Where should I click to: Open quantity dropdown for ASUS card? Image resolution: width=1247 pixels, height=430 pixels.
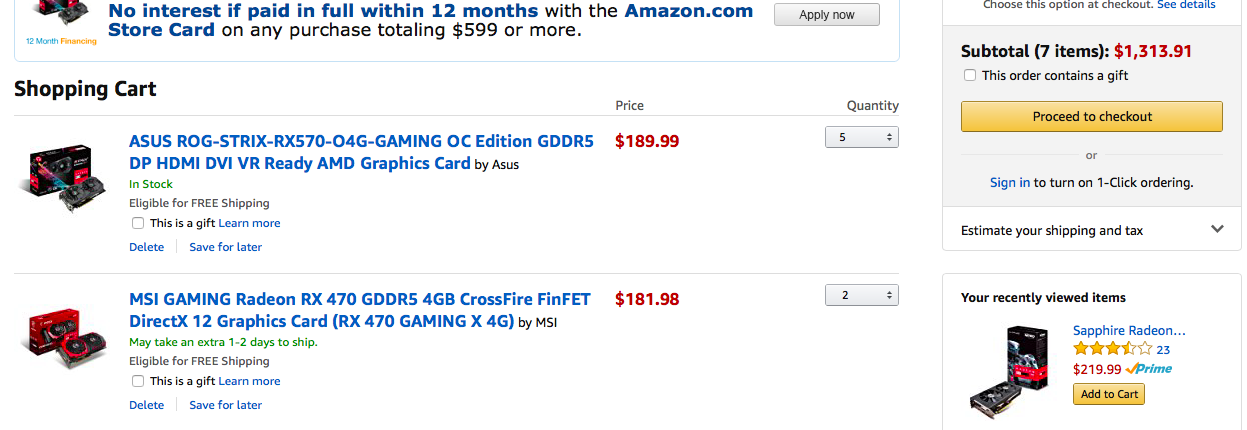tap(861, 137)
